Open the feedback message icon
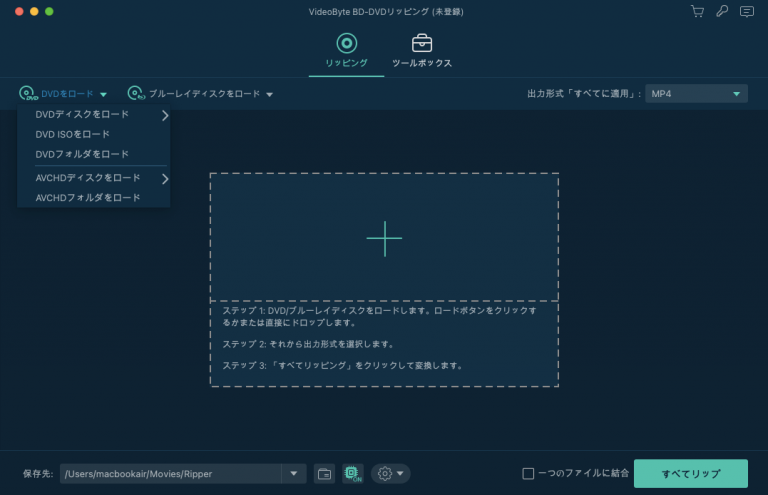 pyautogui.click(x=746, y=12)
